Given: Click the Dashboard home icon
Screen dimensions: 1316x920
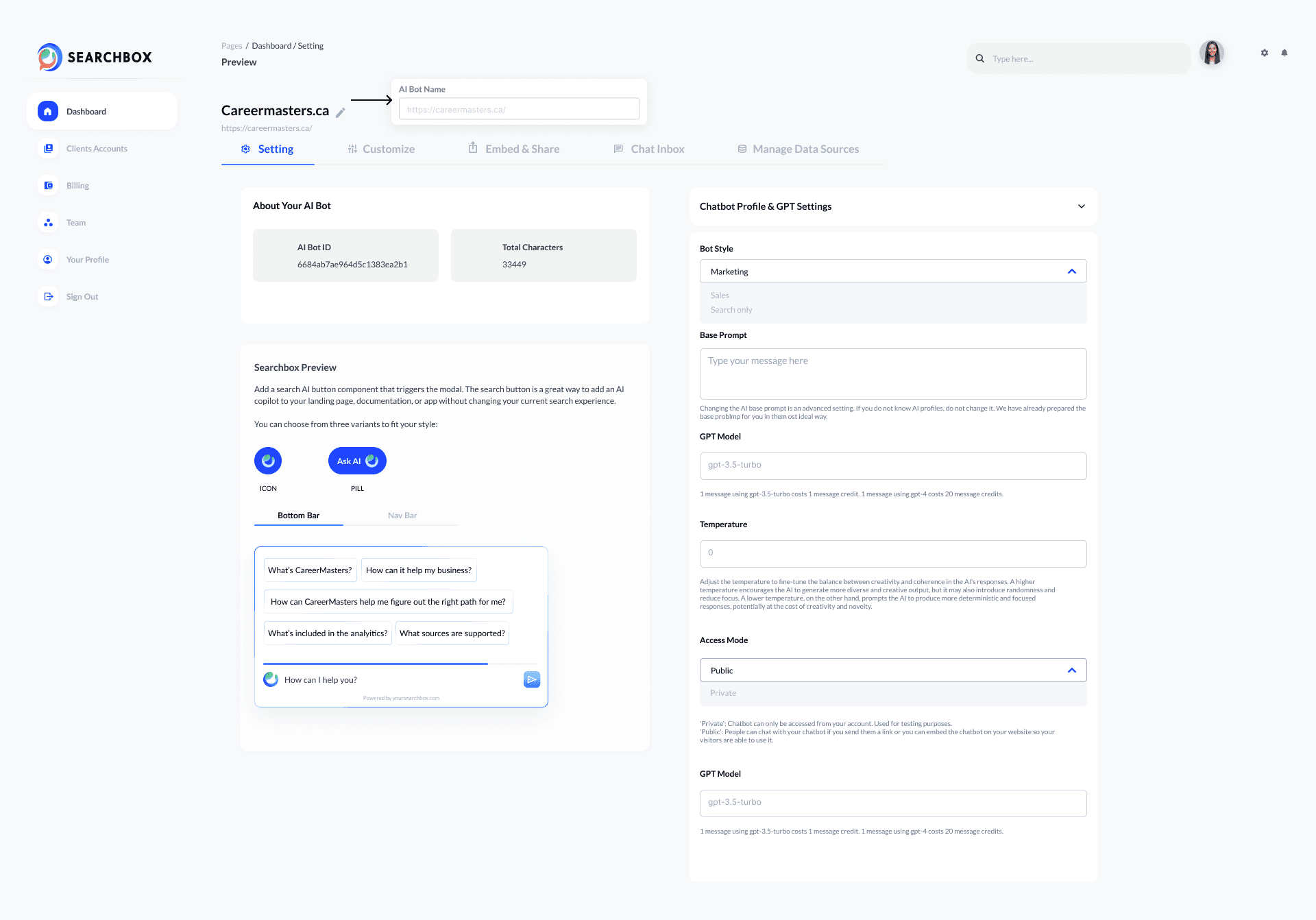Looking at the screenshot, I should coord(48,111).
